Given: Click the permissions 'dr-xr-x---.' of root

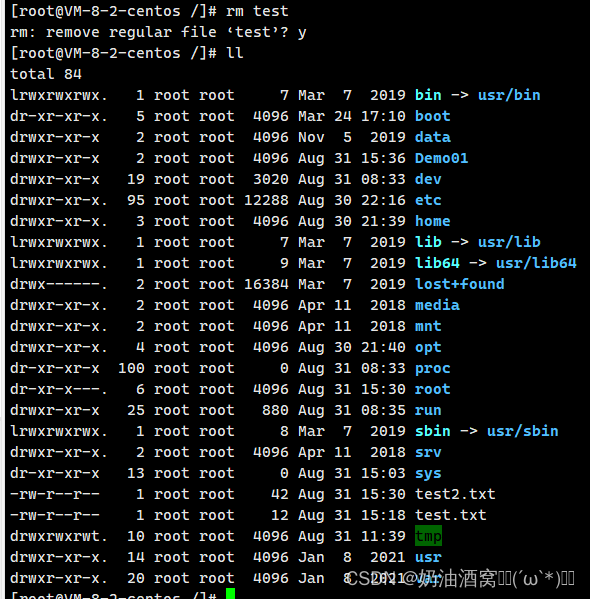Looking at the screenshot, I should (59, 389).
